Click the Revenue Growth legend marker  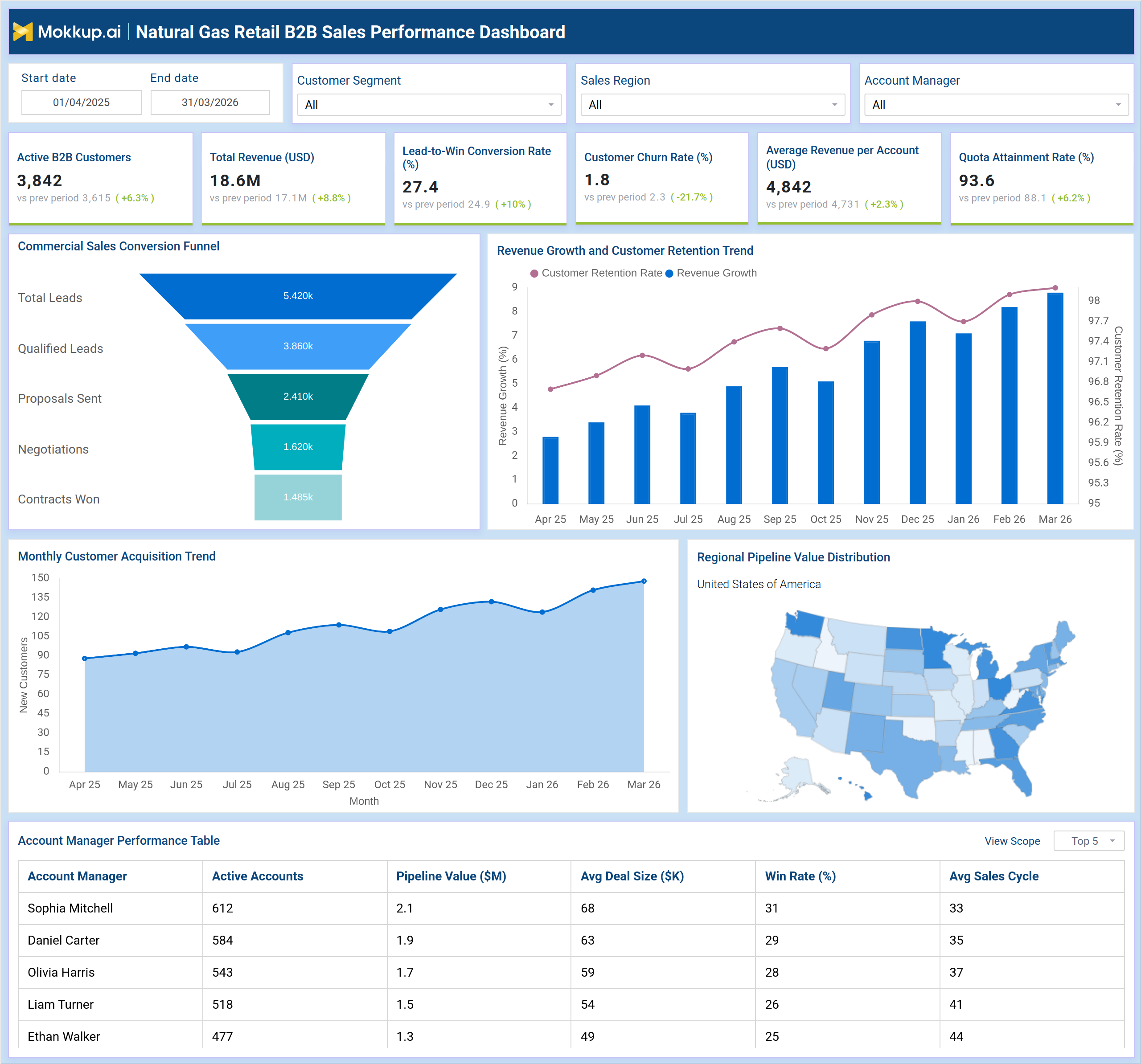669,273
